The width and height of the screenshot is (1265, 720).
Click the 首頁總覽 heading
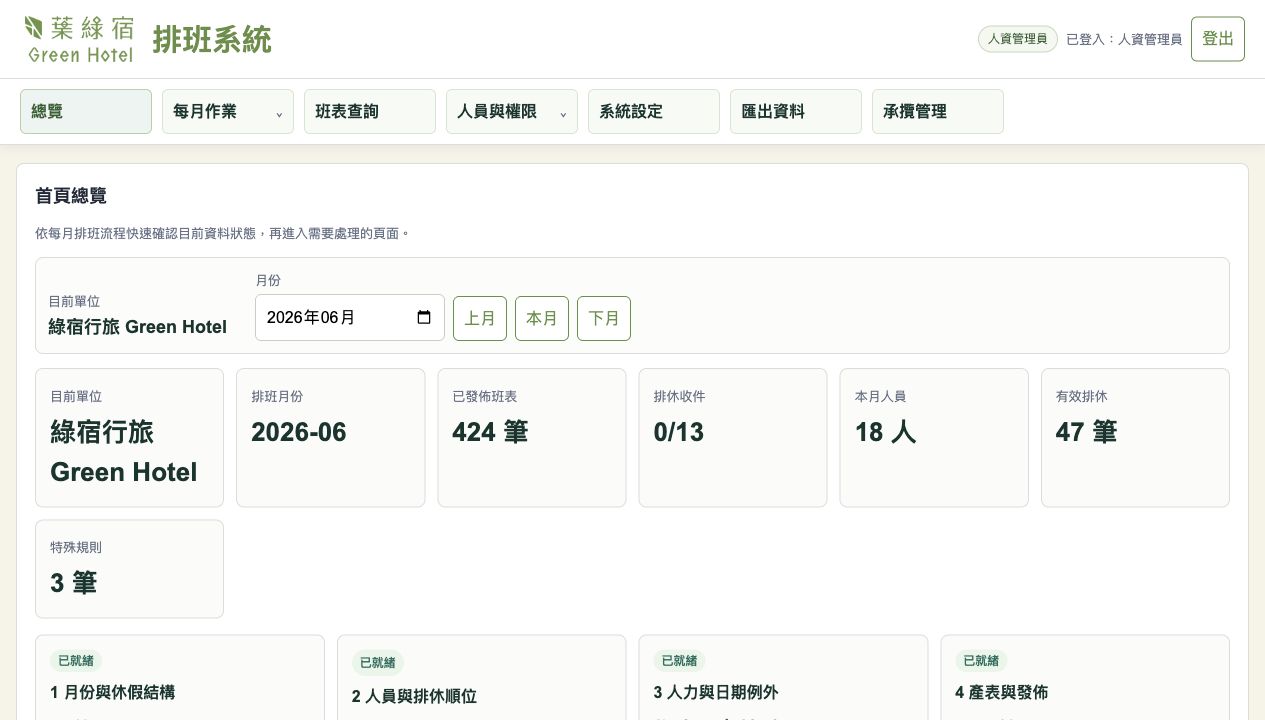click(71, 196)
